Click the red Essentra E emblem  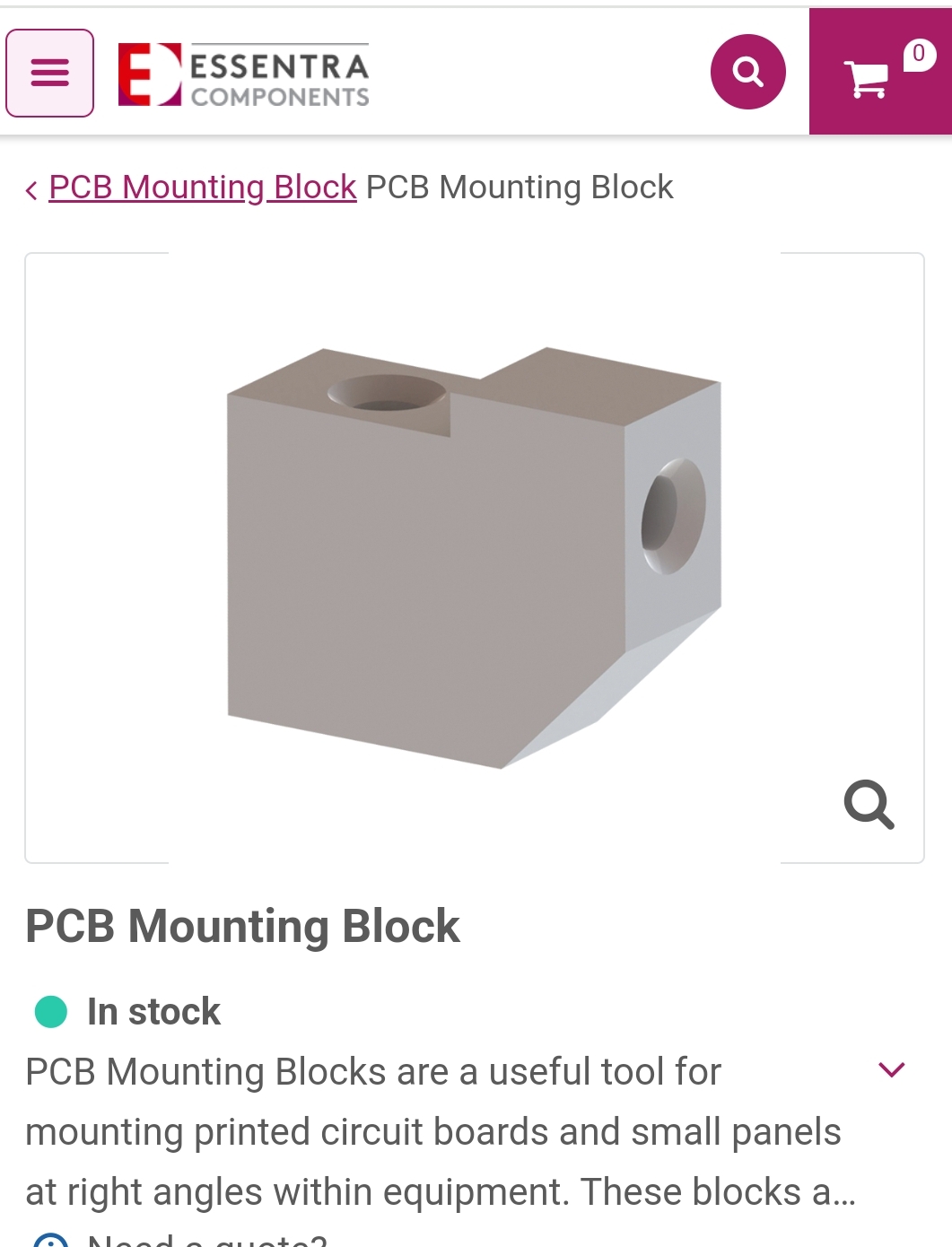point(149,74)
